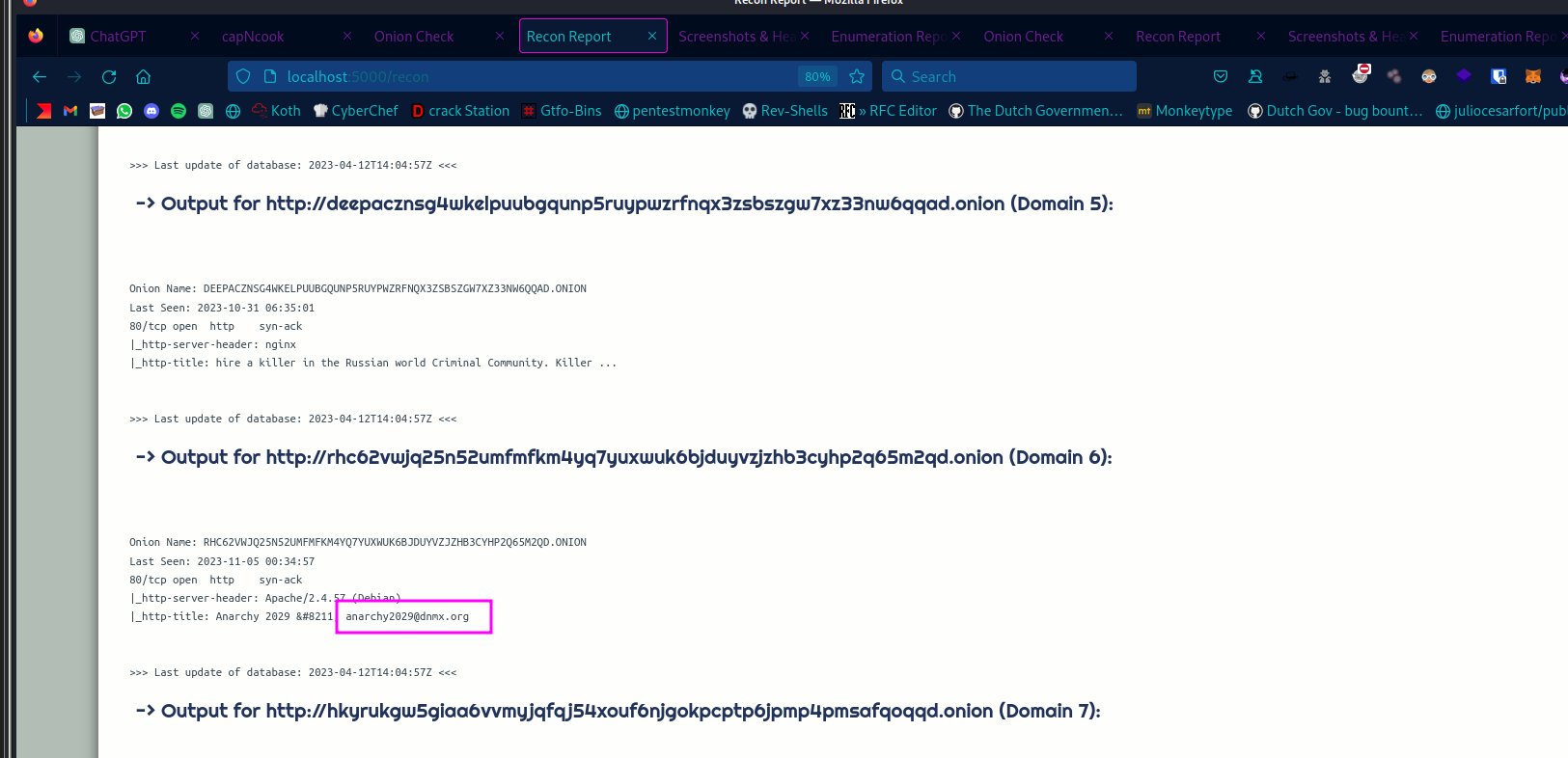Click the 'http-server-header: nginx' line
This screenshot has width=1568, height=758.
coord(213,344)
